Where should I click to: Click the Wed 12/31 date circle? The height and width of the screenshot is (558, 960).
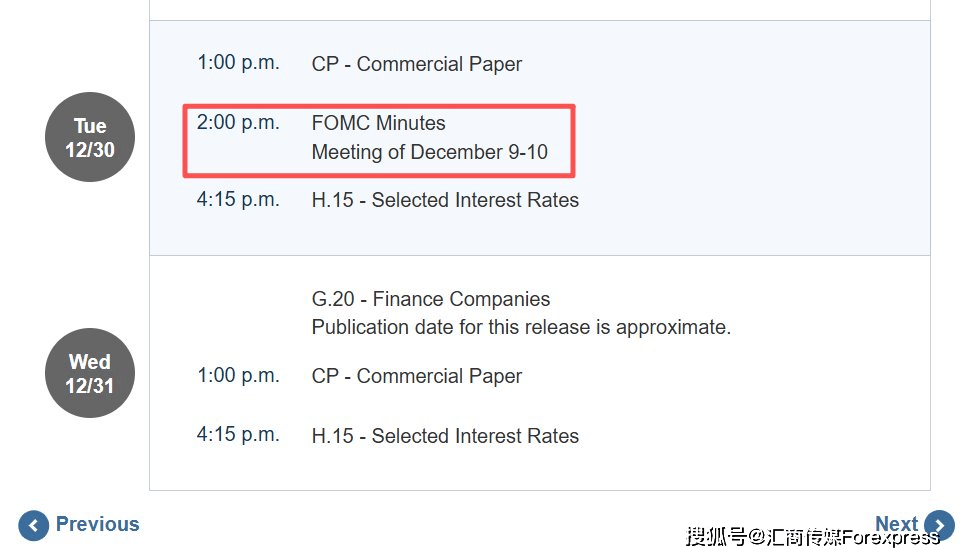(x=90, y=374)
